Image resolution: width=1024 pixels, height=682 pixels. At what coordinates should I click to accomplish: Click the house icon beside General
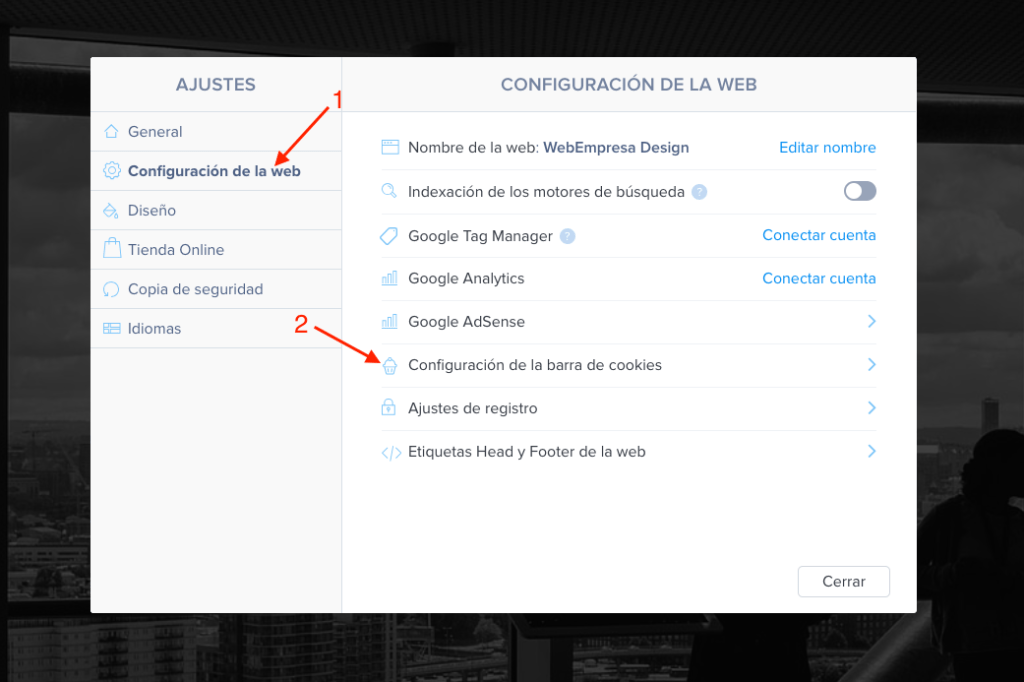112,131
